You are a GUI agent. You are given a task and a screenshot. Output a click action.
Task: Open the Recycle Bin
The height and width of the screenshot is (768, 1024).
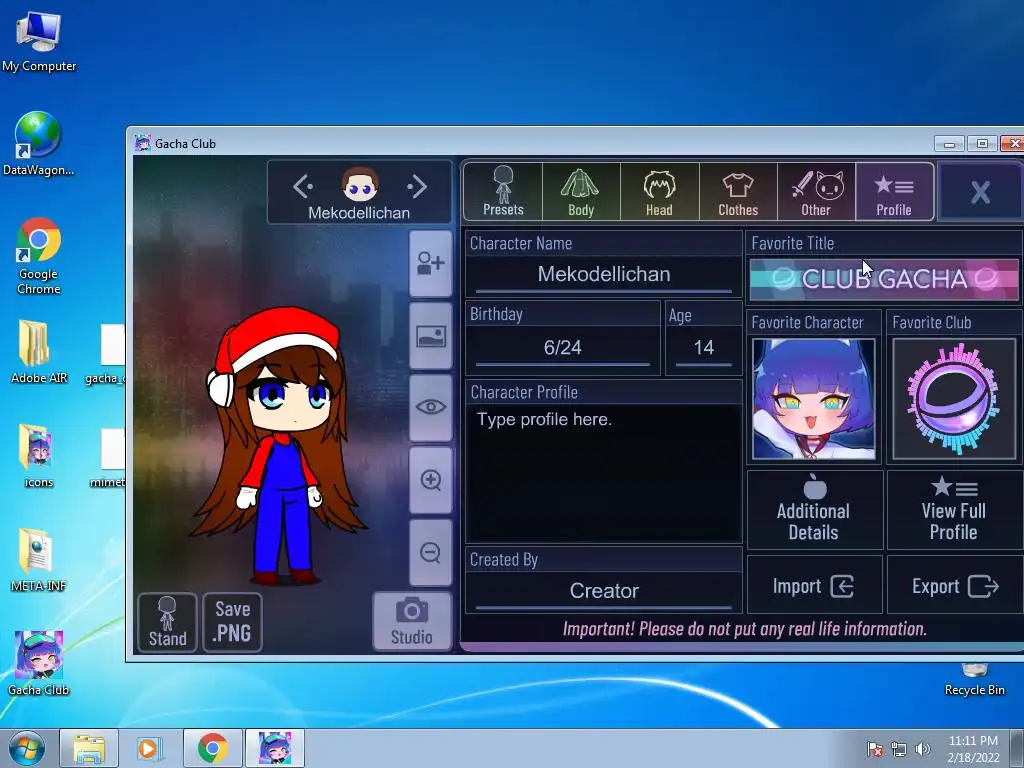(974, 680)
